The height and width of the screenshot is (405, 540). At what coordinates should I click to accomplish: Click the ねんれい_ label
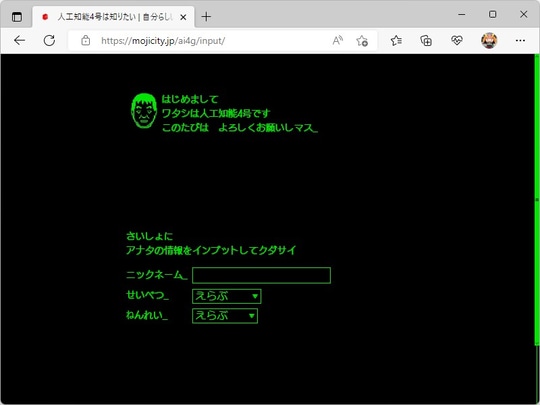[147, 315]
